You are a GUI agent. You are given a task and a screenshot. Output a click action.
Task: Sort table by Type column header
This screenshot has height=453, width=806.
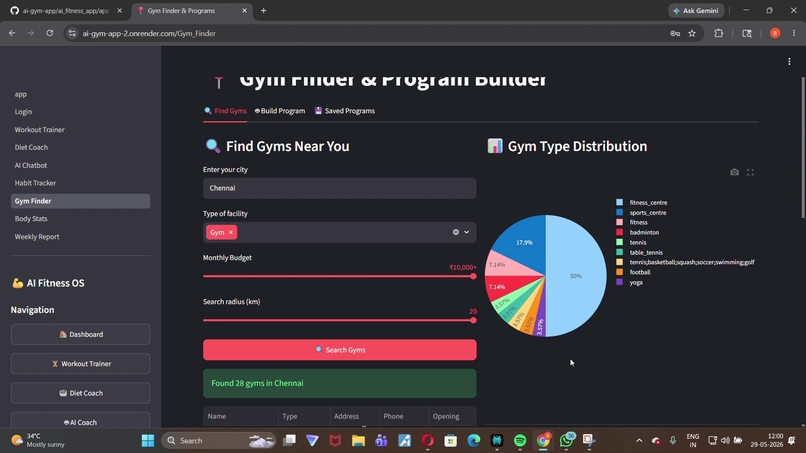[304, 416]
